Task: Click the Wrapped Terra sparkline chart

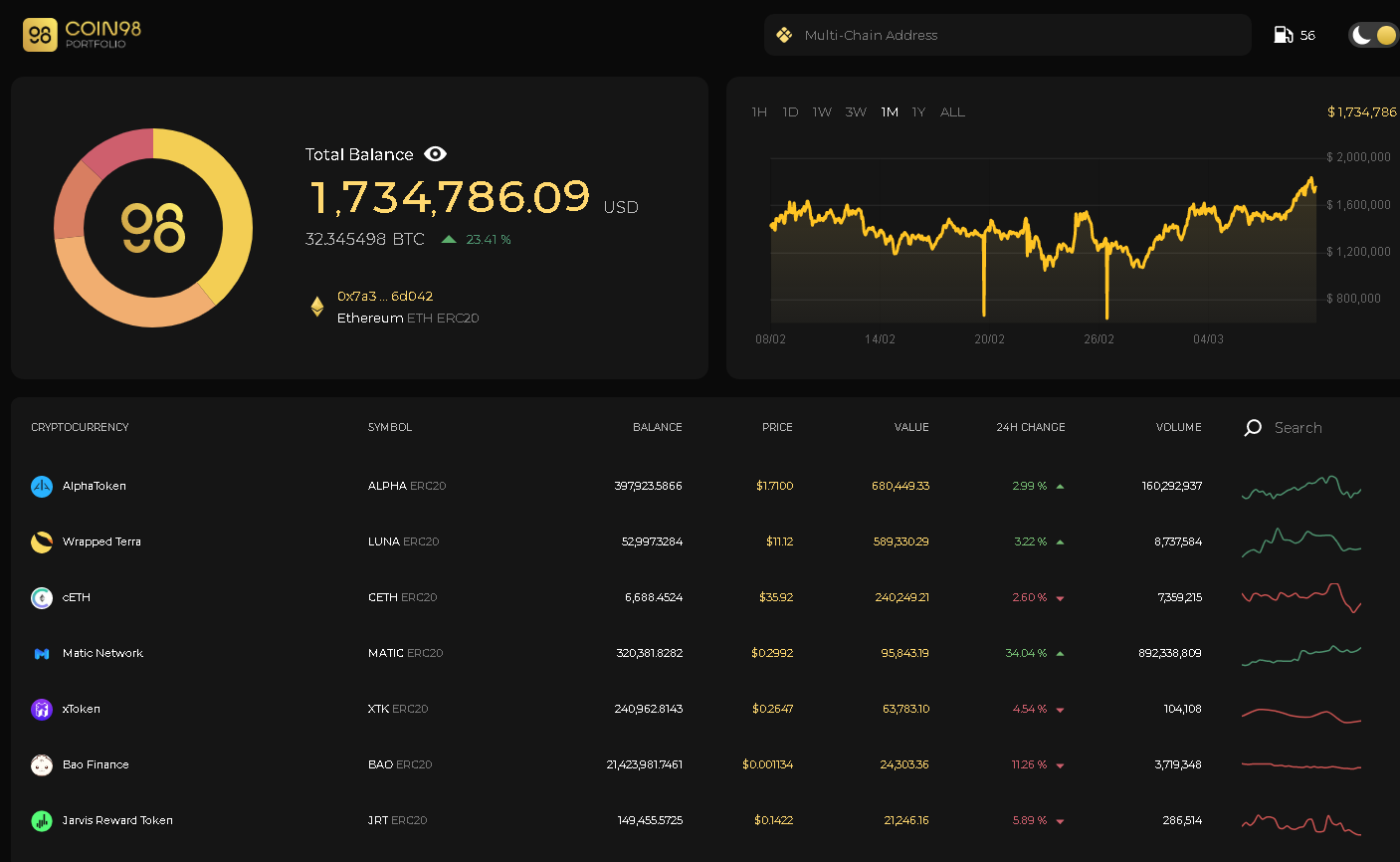Action: (1301, 542)
